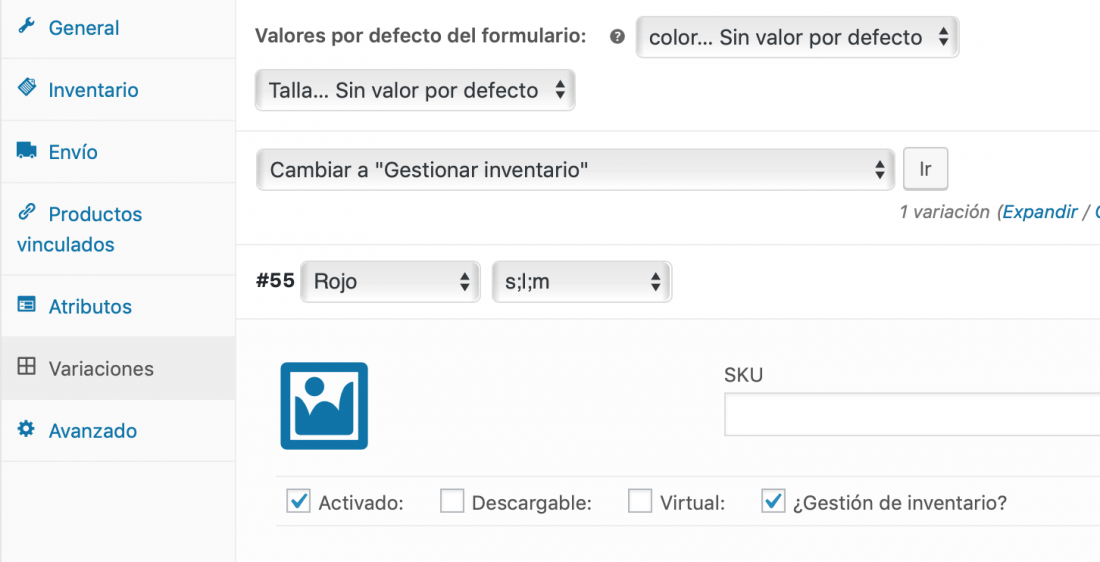Click the gear icon beside Avanzado

point(26,429)
